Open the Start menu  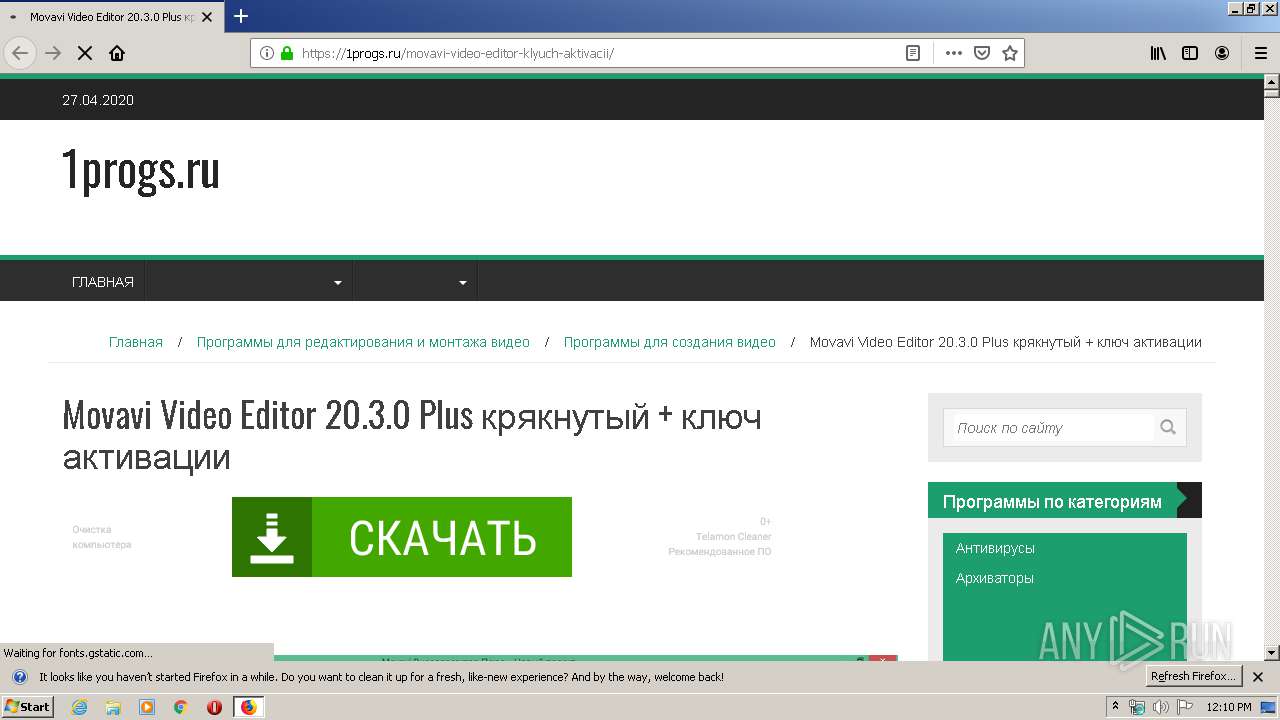point(28,707)
